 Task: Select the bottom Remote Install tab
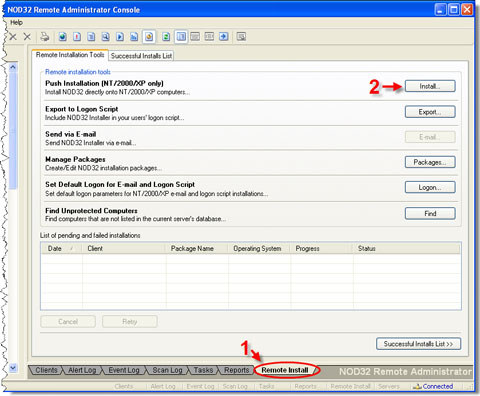pos(285,370)
